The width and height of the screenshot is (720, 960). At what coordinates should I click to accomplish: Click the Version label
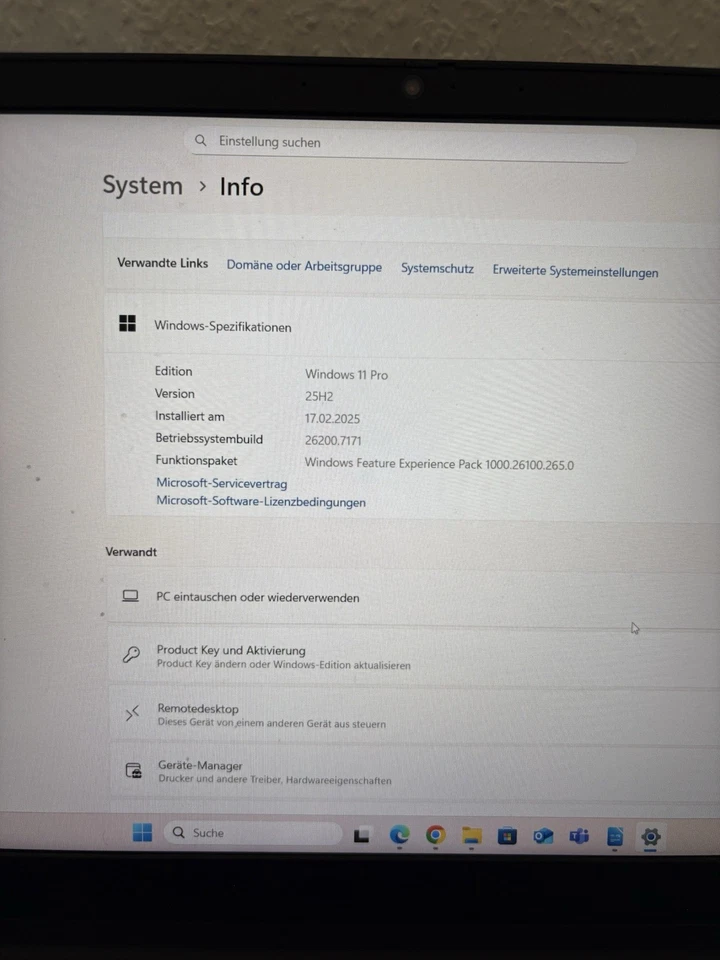click(x=174, y=394)
